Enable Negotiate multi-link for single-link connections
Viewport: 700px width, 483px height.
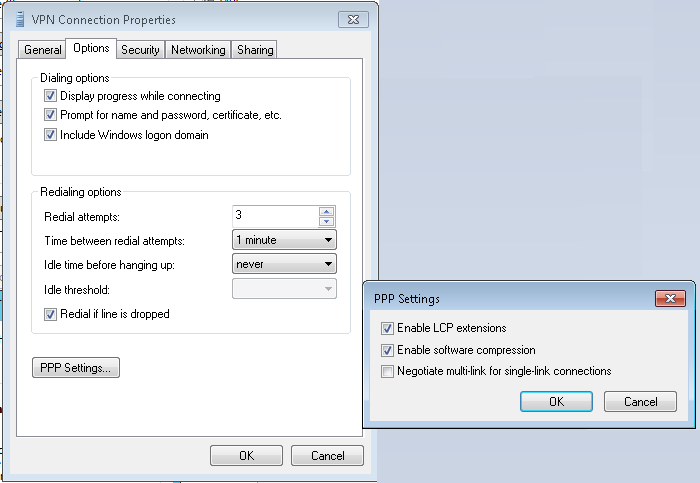[x=387, y=371]
